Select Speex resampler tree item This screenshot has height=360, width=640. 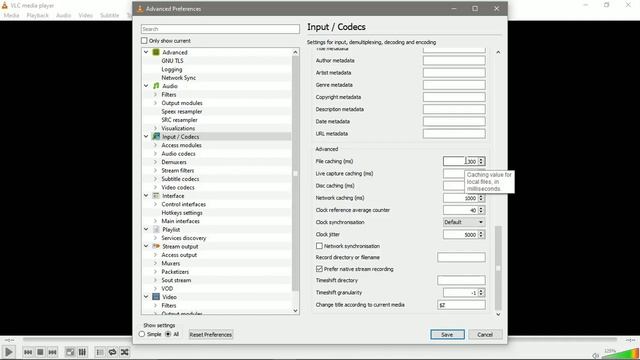[x=182, y=111]
